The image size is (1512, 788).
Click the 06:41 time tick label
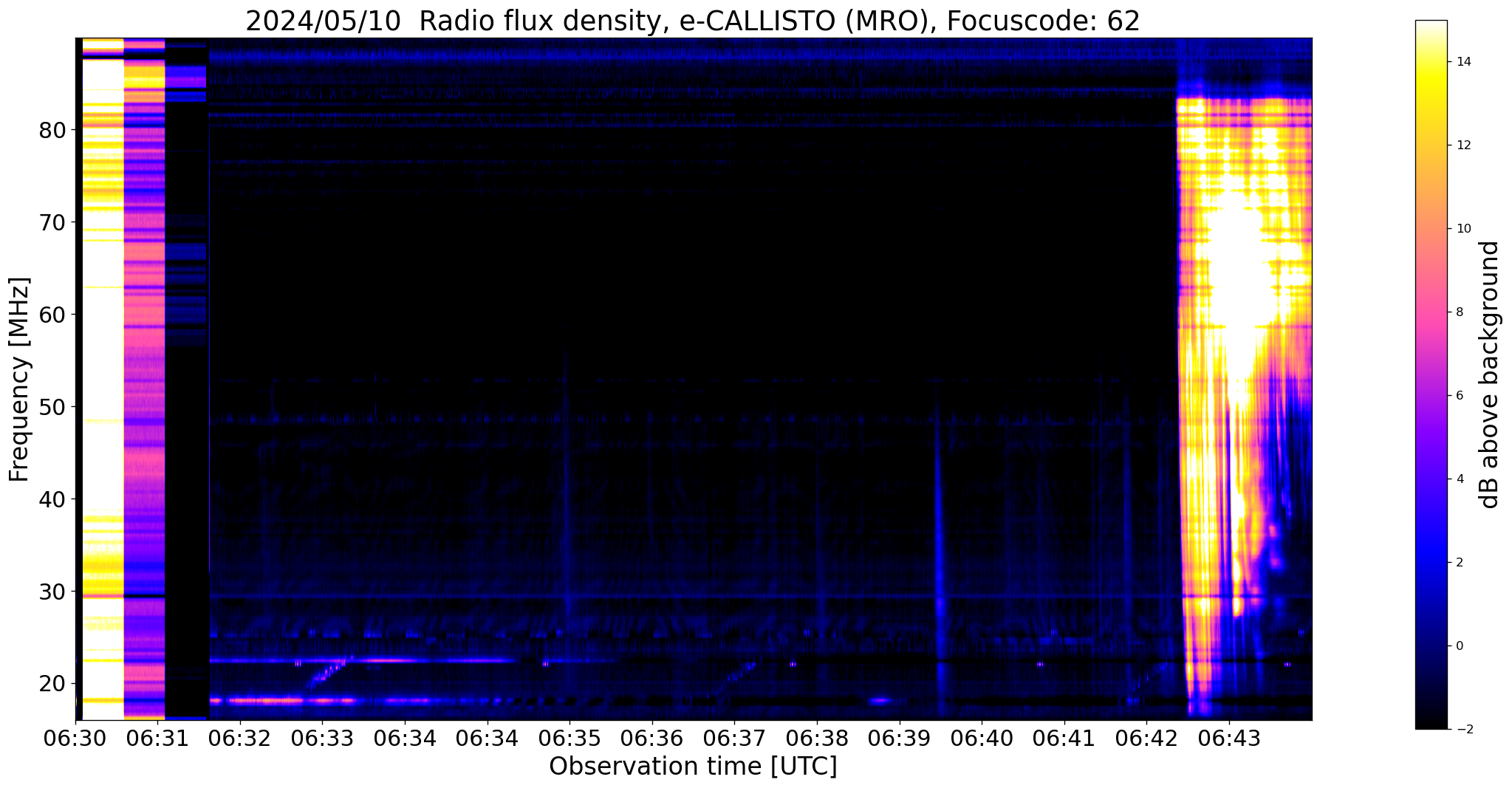(1064, 739)
